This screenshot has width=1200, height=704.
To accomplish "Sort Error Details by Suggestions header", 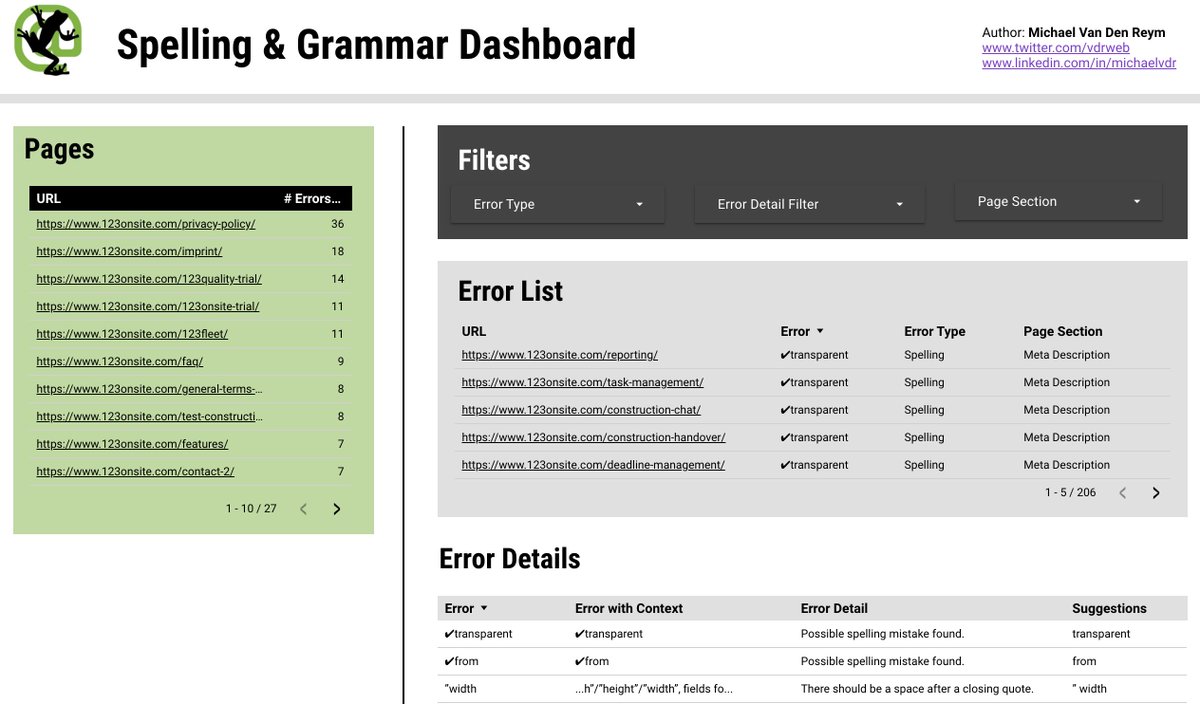I will pos(1109,608).
